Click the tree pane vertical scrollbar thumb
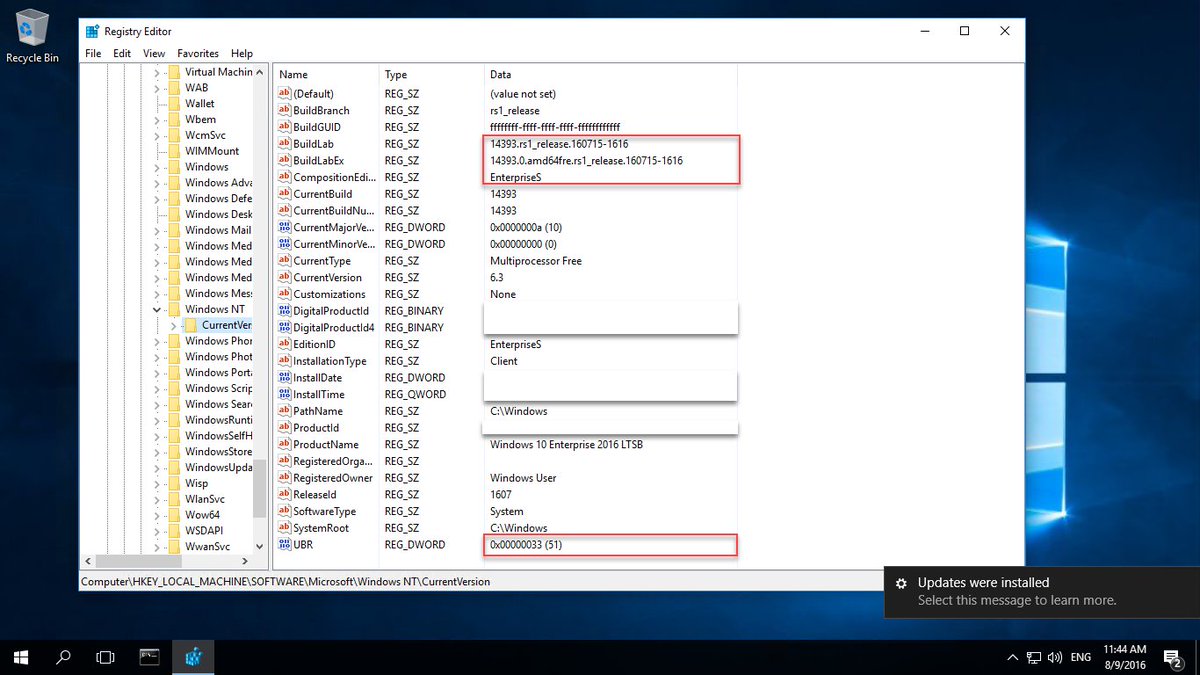Viewport: 1200px width, 675px height. 260,487
